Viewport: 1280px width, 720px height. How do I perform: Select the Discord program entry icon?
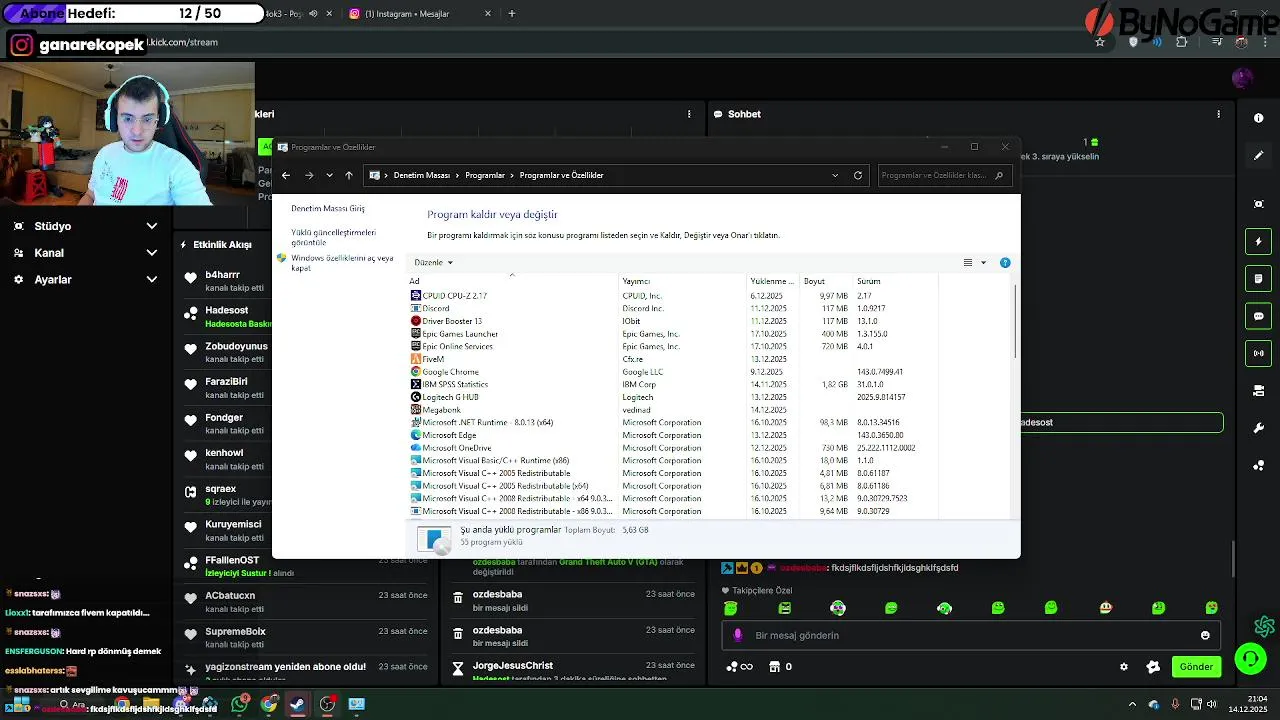[x=416, y=308]
